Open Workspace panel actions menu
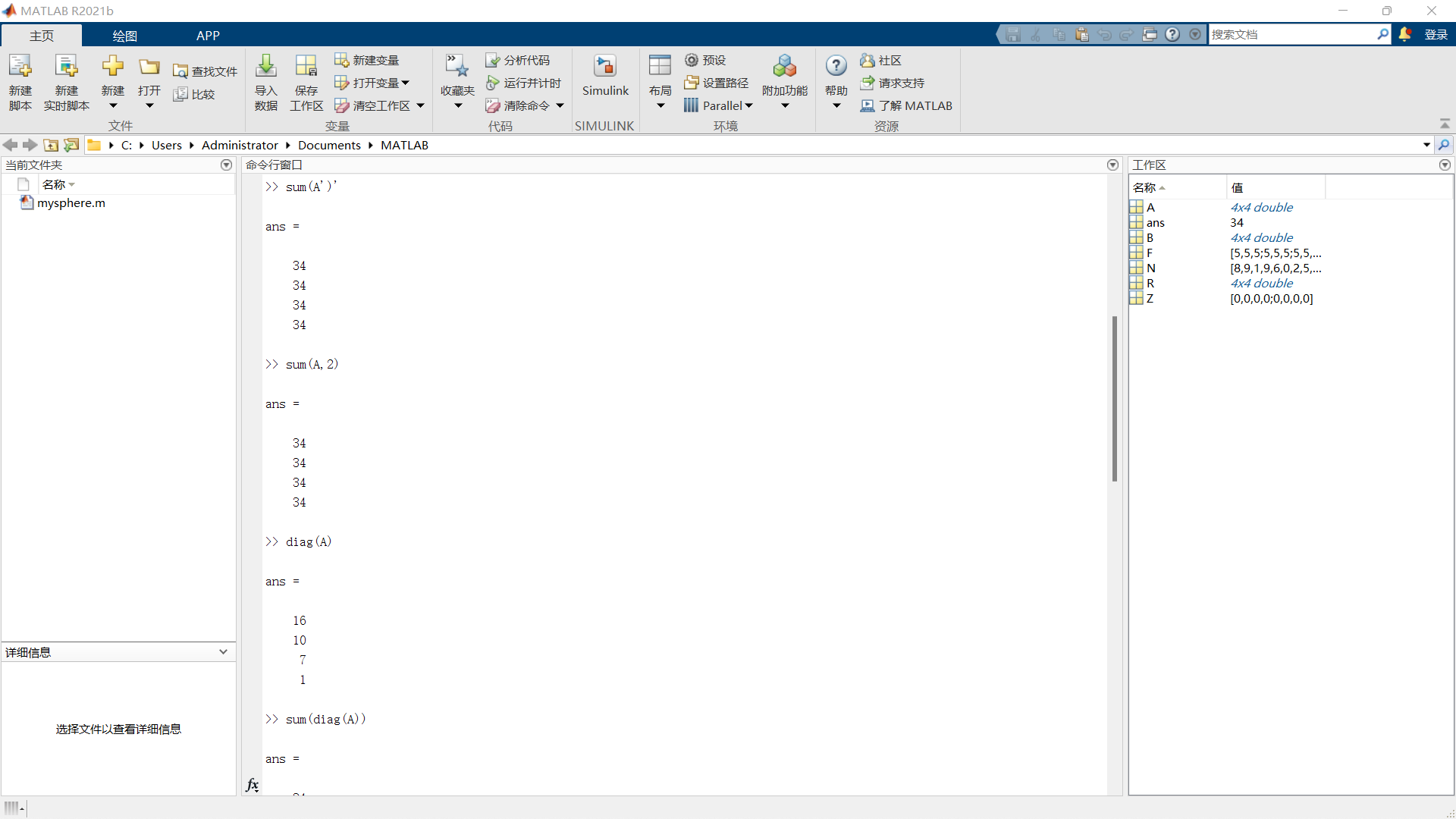 1445,165
